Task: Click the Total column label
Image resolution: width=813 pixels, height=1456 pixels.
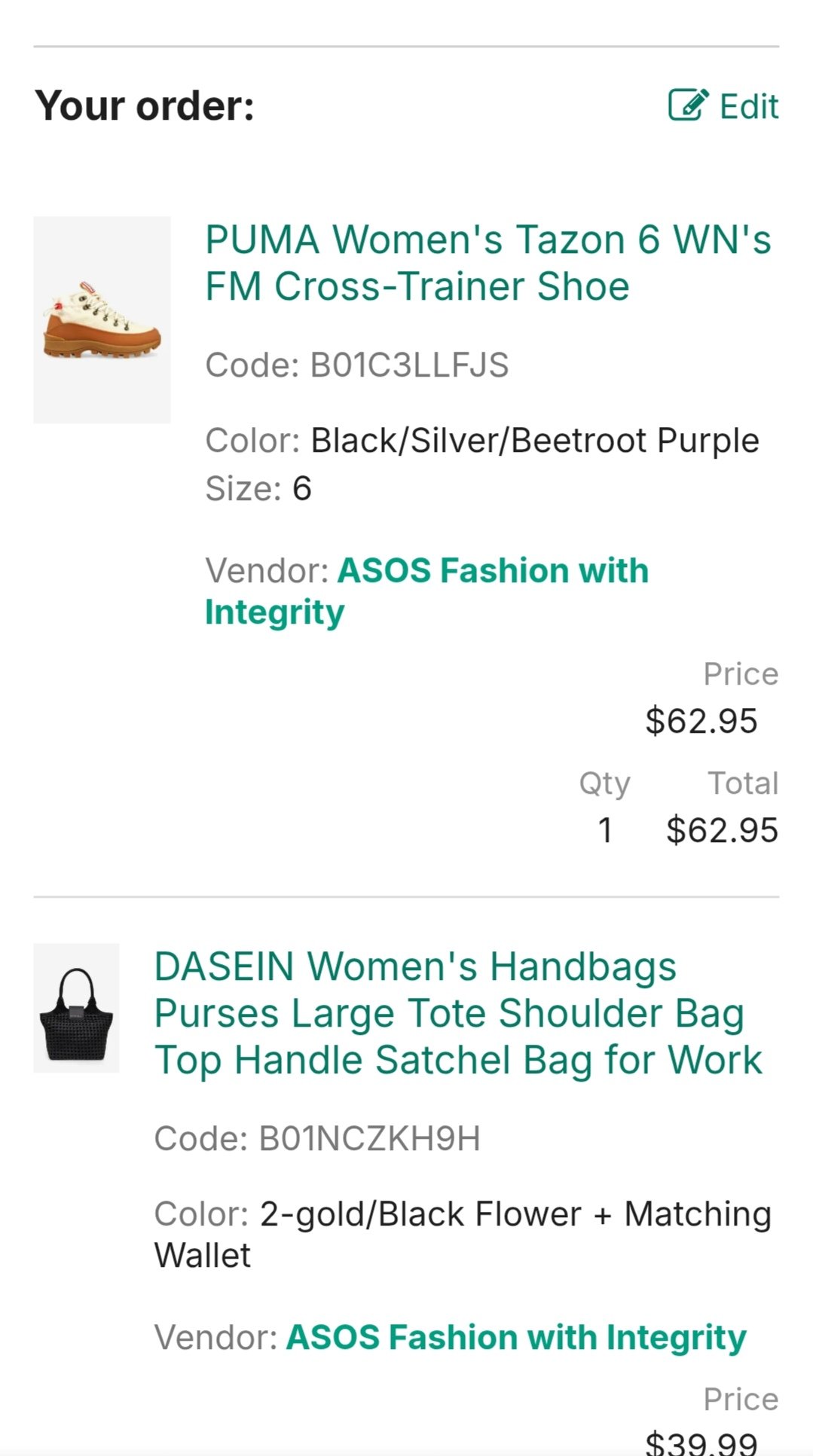Action: point(742,783)
